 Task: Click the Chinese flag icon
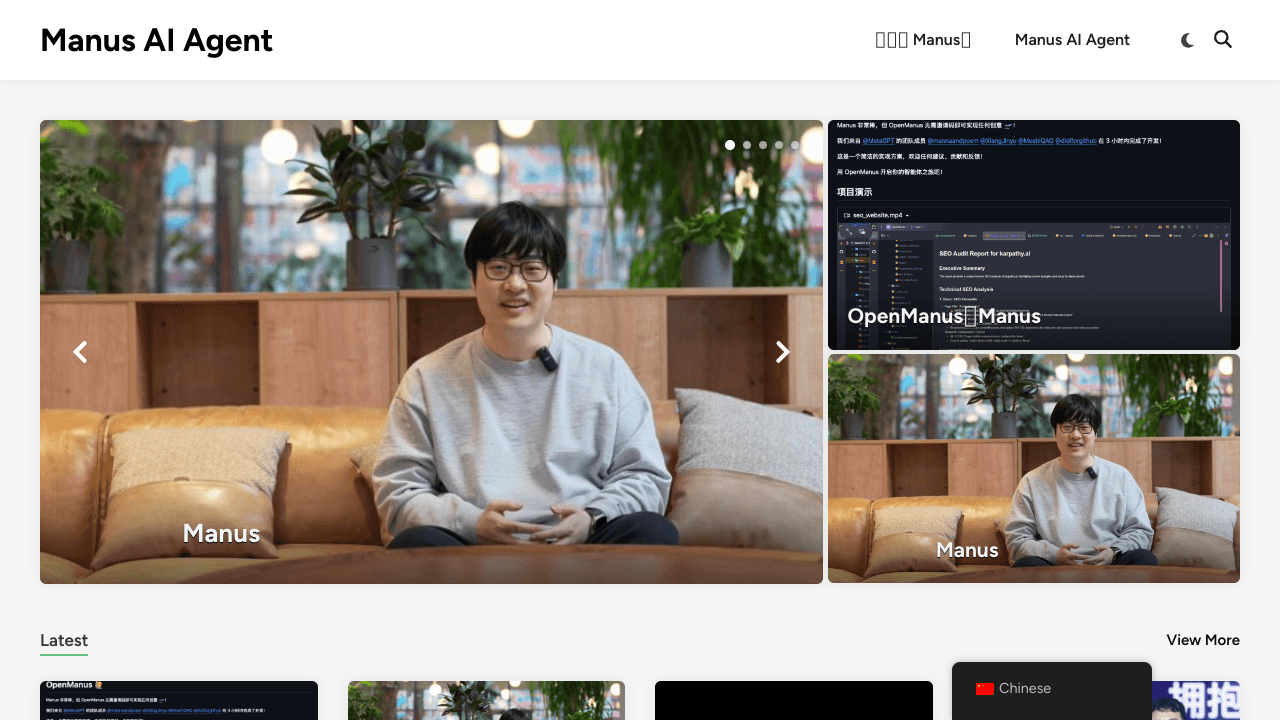pos(985,689)
